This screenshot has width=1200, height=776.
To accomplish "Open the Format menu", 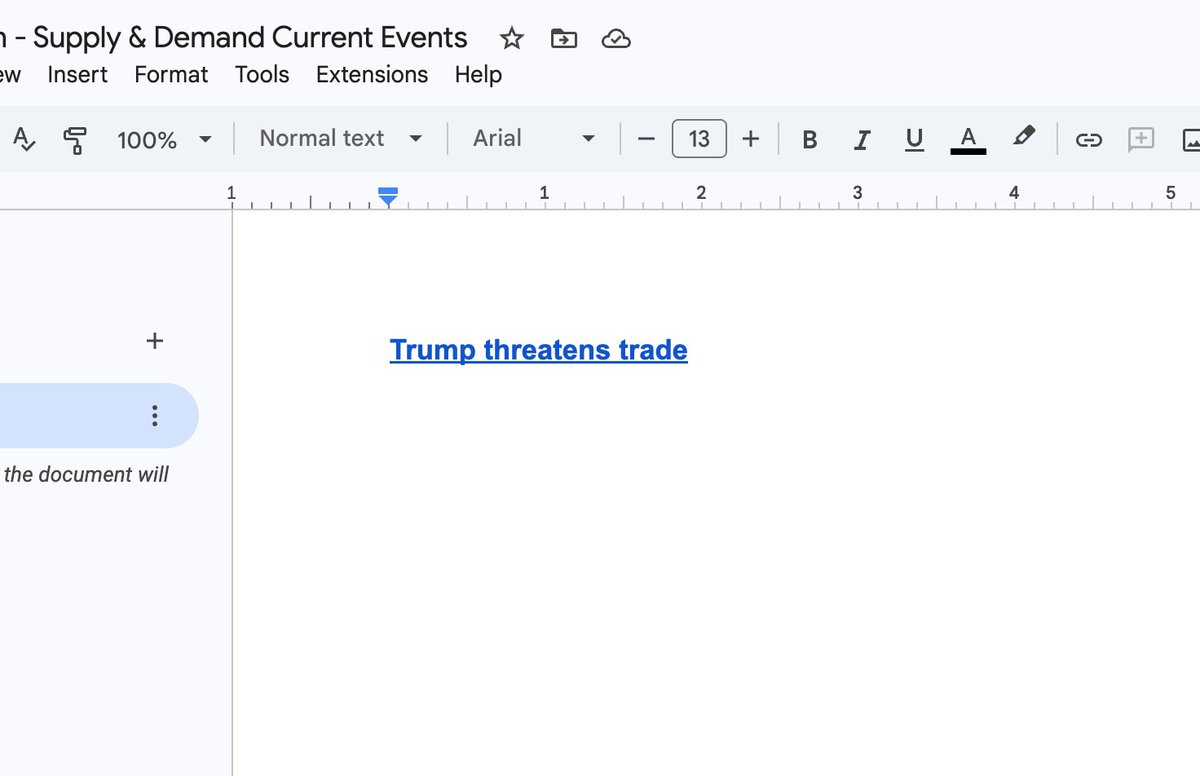I will click(x=171, y=75).
